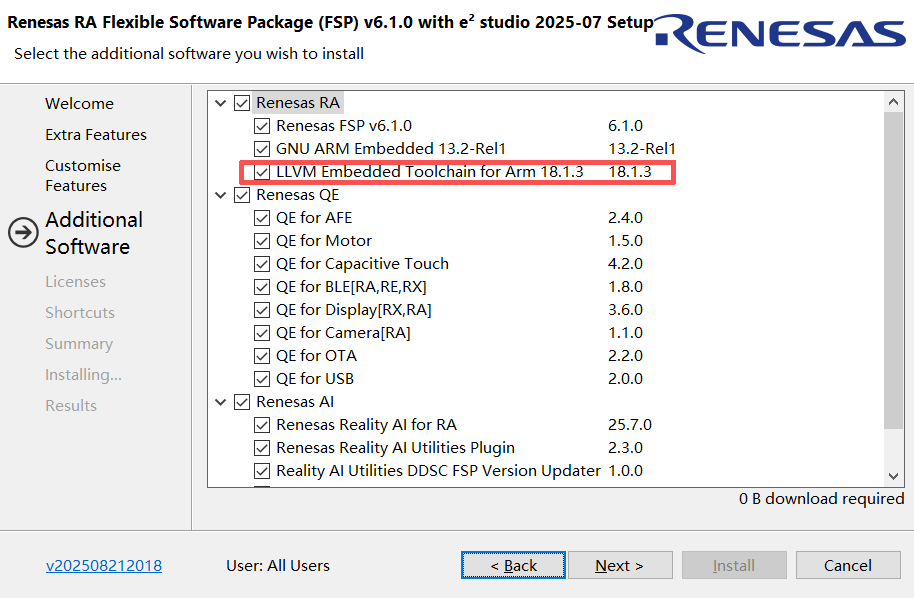Select the Additional Software step

pos(94,233)
